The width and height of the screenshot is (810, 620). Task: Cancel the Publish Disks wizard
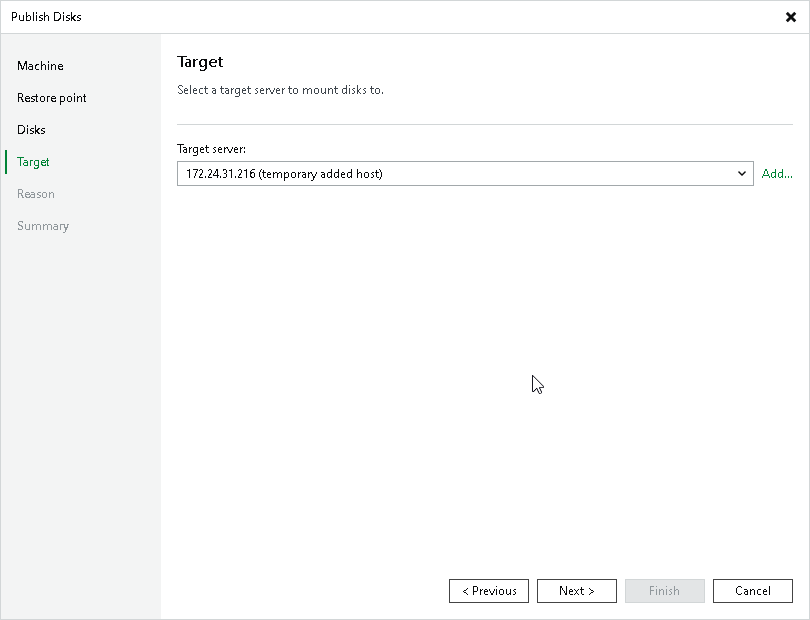point(753,591)
